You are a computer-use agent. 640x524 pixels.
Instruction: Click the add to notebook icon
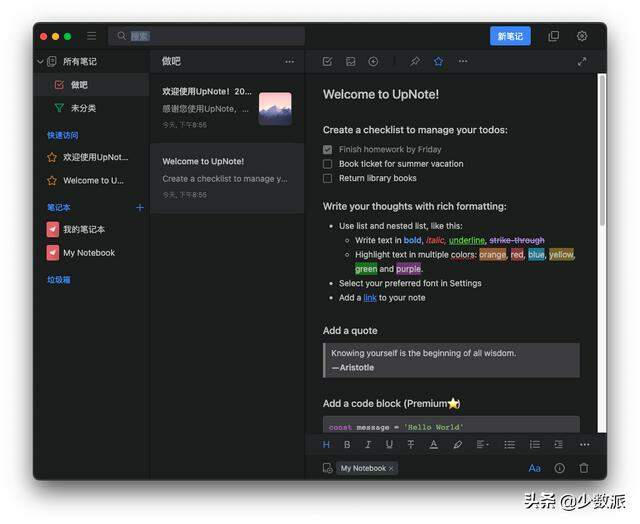(327, 468)
